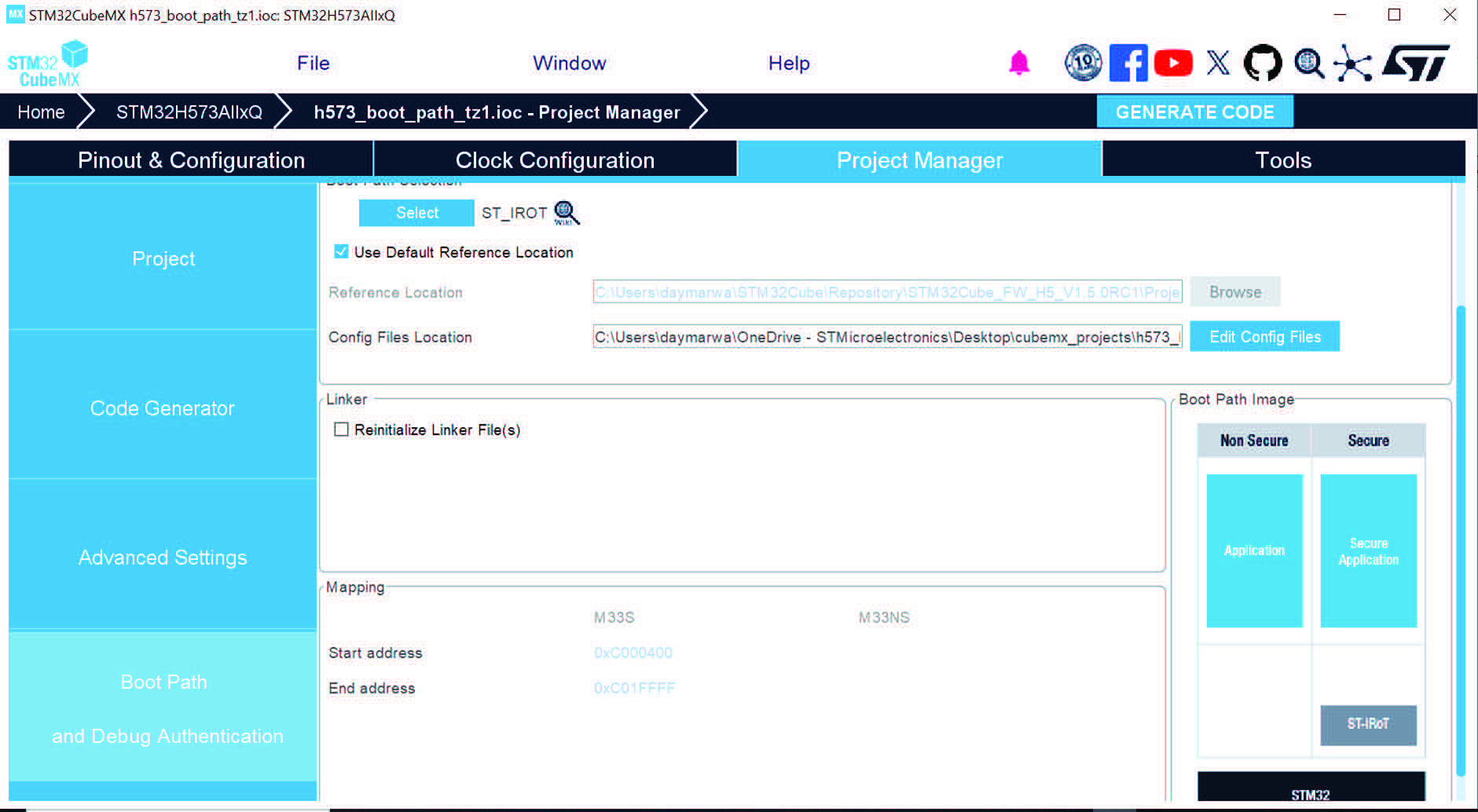Viewport: 1478px width, 812px height.
Task: Open the Window menu
Action: click(570, 63)
